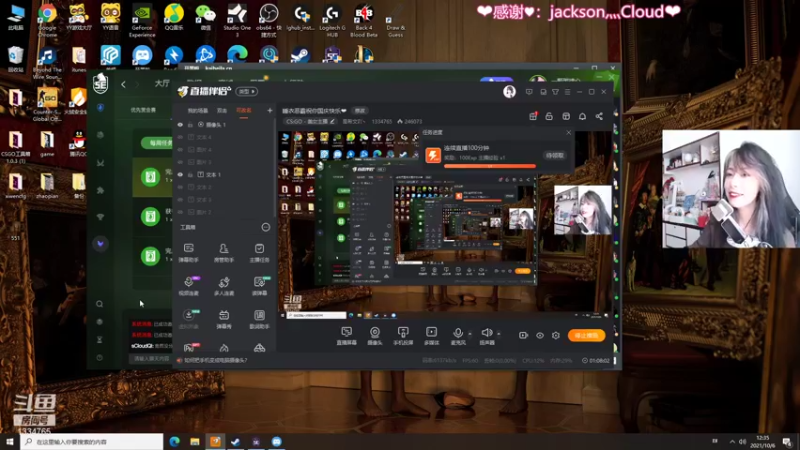Open the 歌词助手 tool
This screenshot has width=800, height=450.
259,319
